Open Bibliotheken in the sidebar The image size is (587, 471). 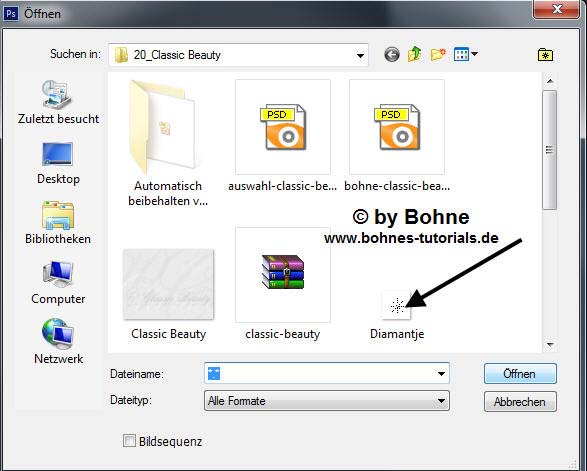(58, 223)
